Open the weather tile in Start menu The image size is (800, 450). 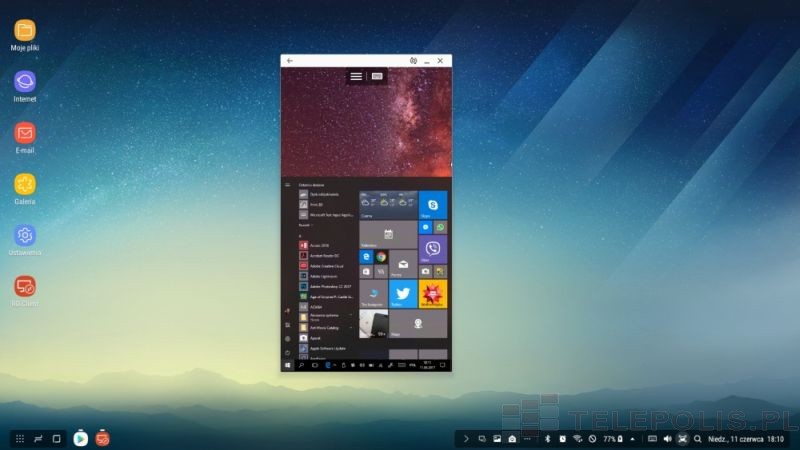click(x=388, y=205)
